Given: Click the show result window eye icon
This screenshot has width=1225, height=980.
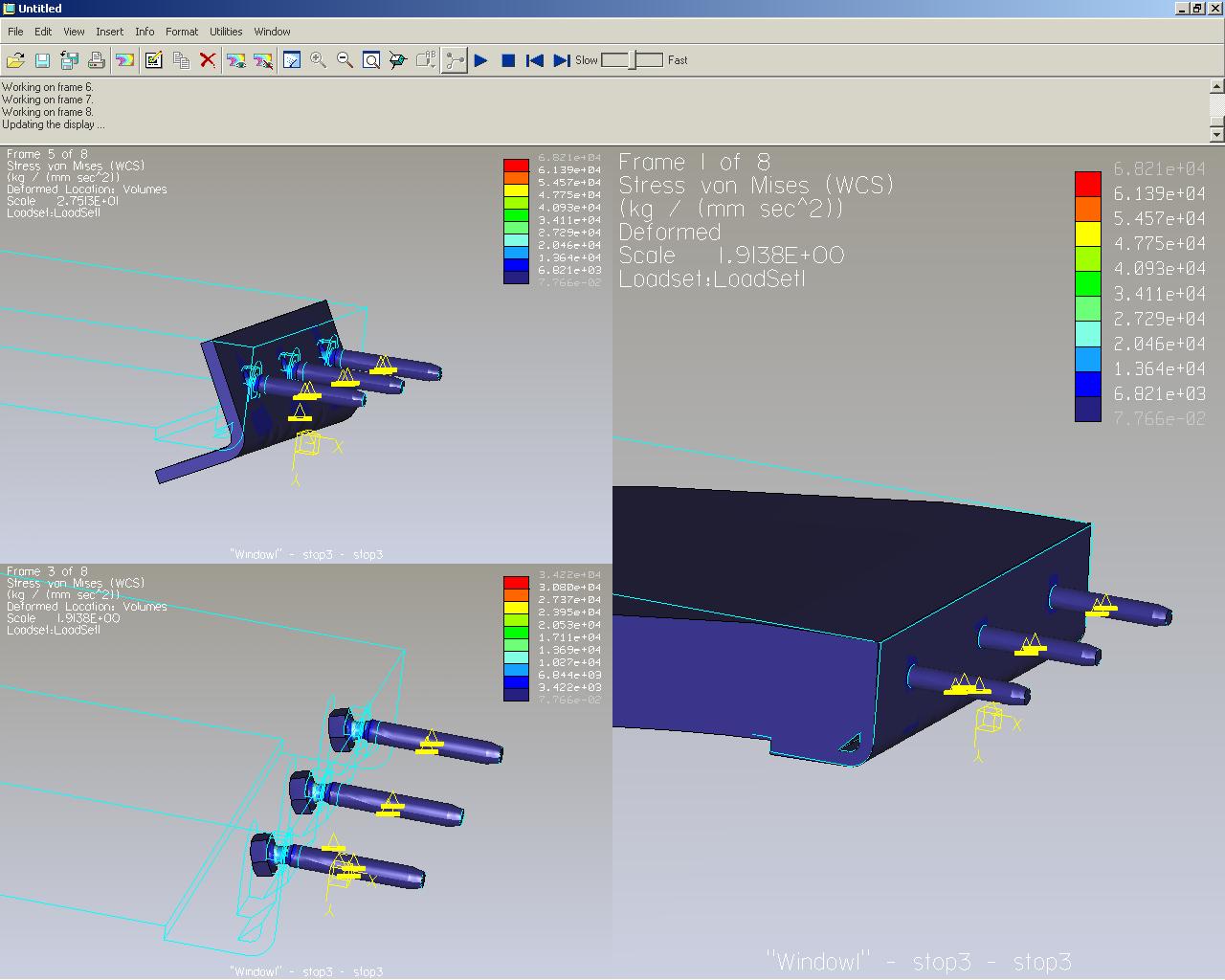Looking at the screenshot, I should coord(235,60).
